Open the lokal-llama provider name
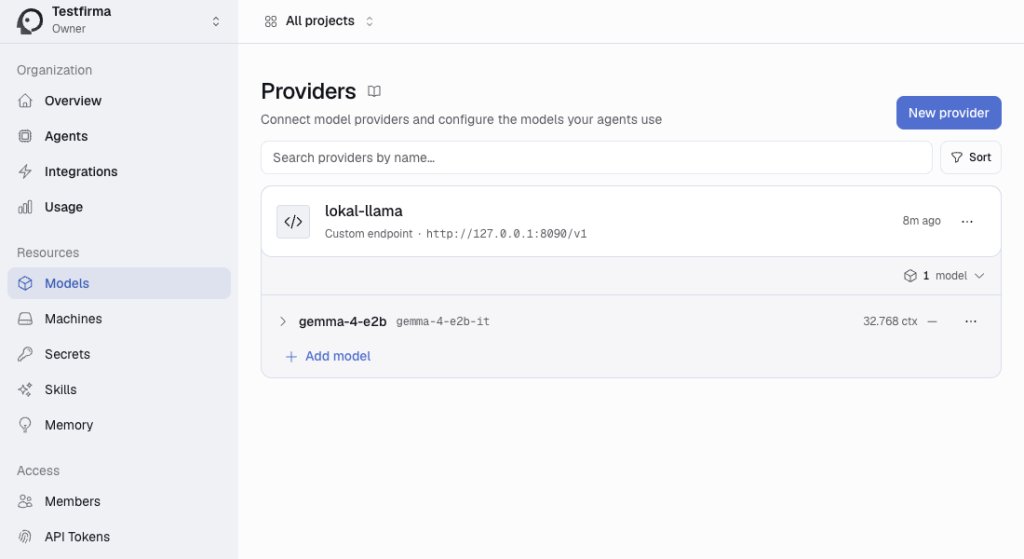1024x559 pixels. tap(364, 211)
